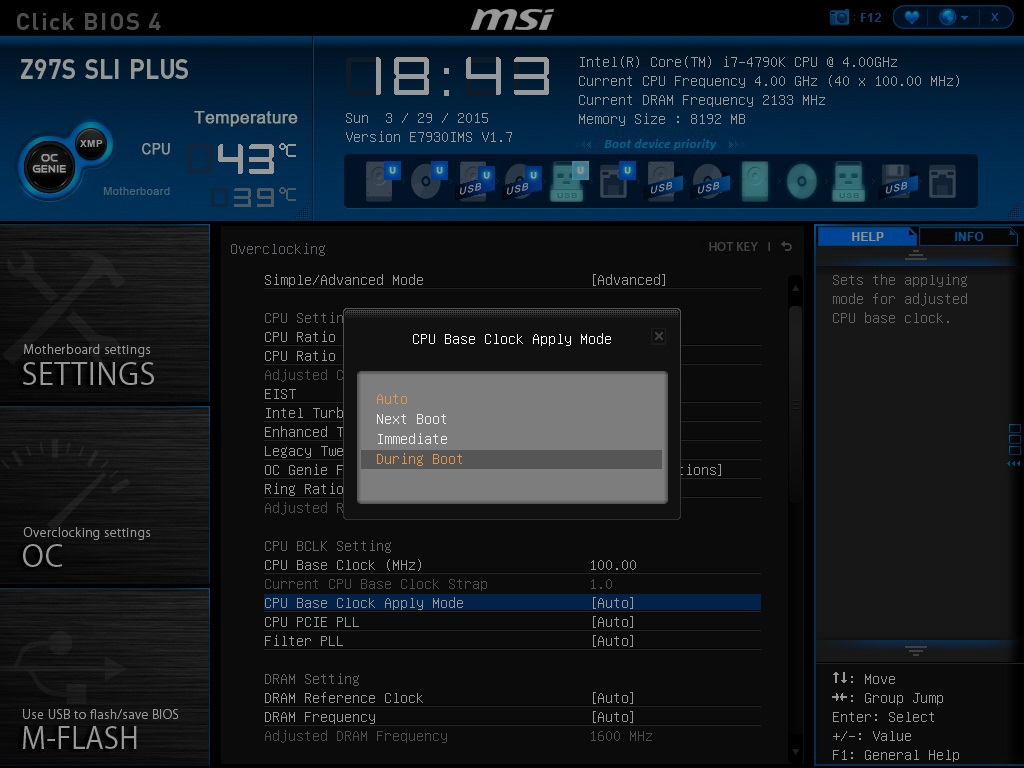
Task: Select the UEFI USB CD/DVD boot icon
Action: (x=522, y=182)
